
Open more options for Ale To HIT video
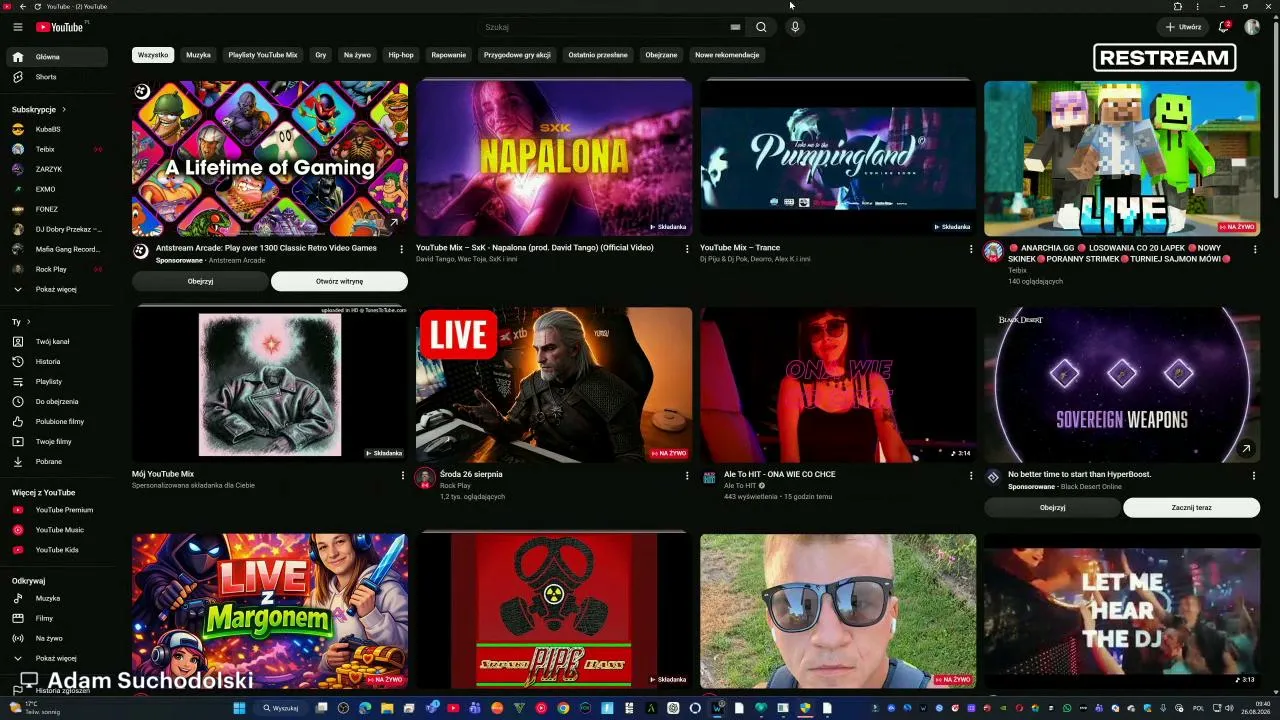click(970, 476)
